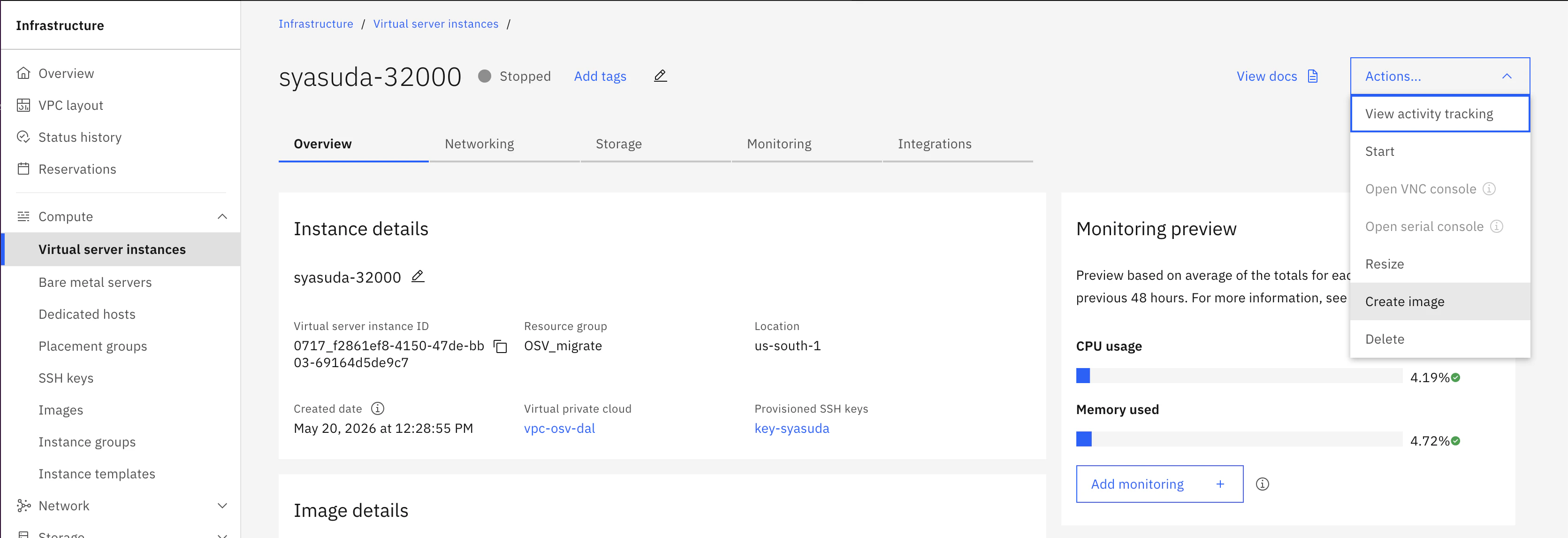Click the pencil icon to rename instance in details
The image size is (1568, 538).
418,277
